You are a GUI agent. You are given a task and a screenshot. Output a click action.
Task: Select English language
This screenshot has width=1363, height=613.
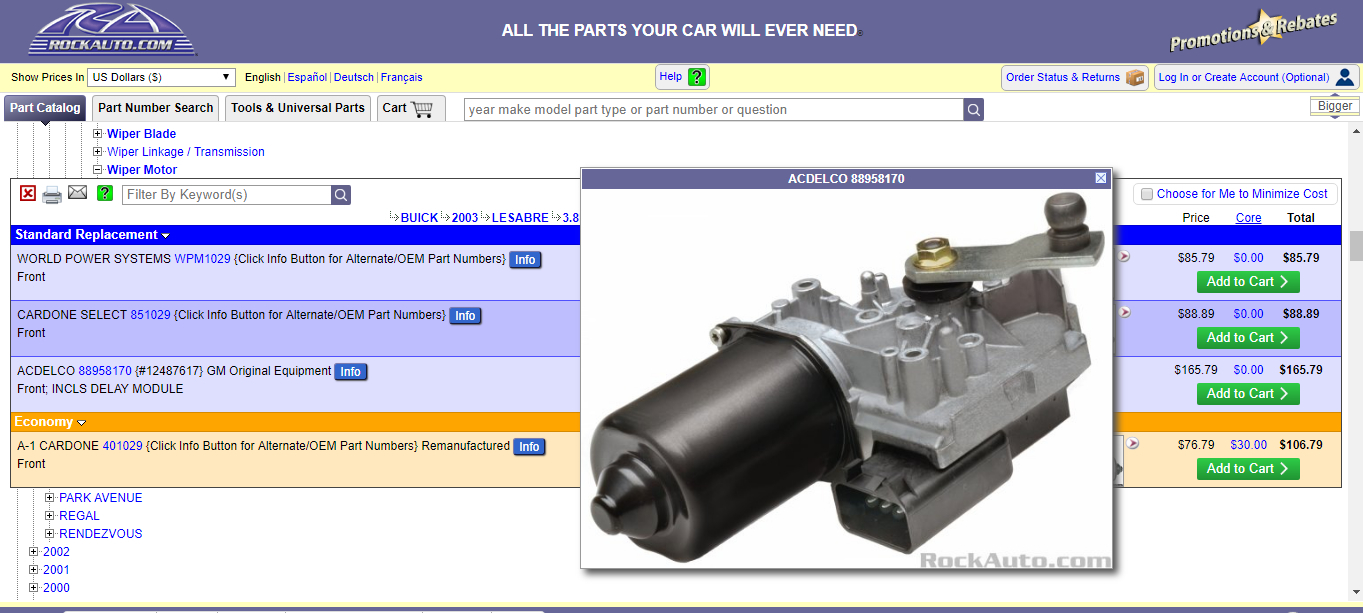(x=263, y=77)
